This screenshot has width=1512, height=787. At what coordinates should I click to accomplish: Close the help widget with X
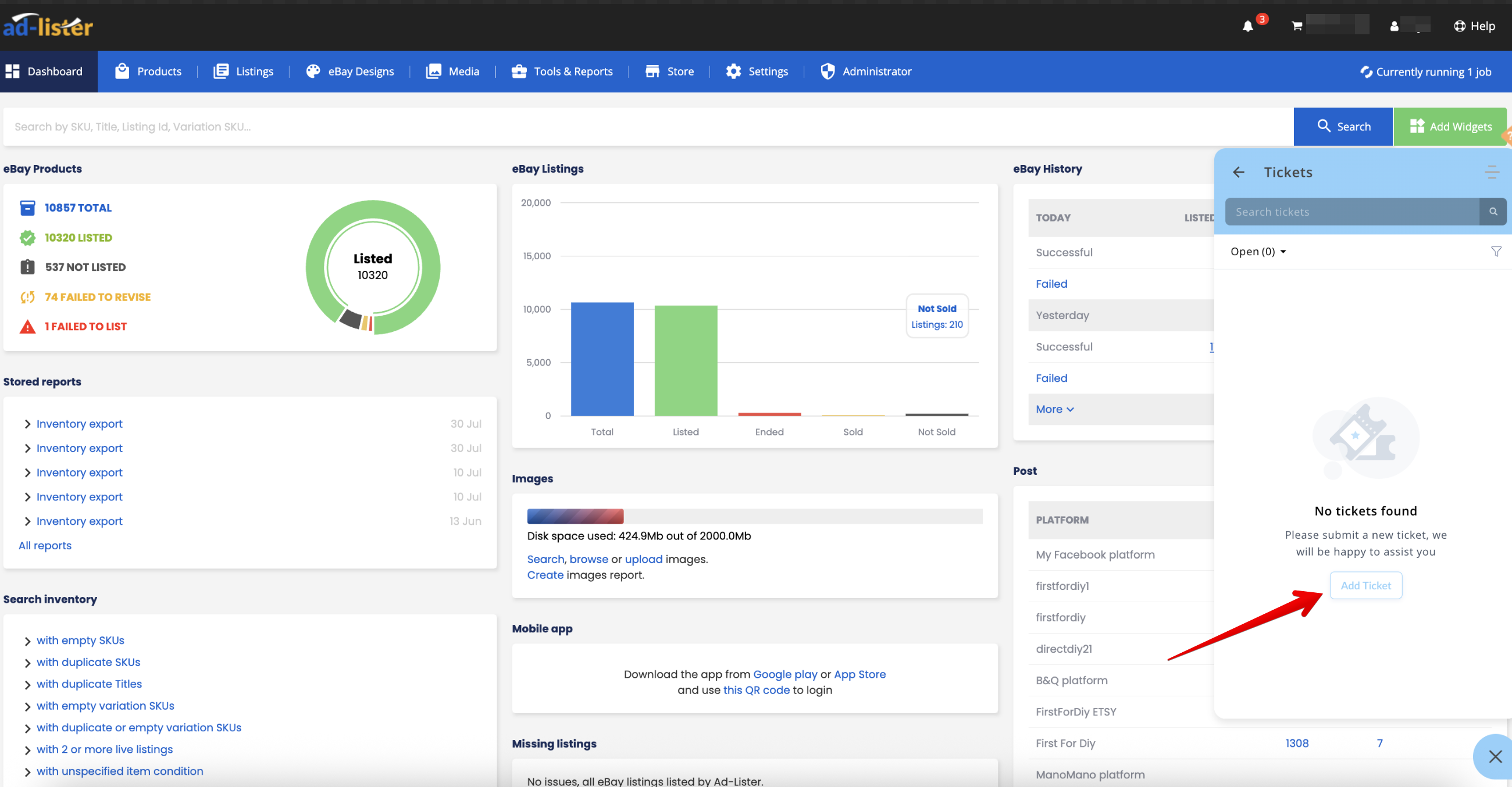point(1495,756)
